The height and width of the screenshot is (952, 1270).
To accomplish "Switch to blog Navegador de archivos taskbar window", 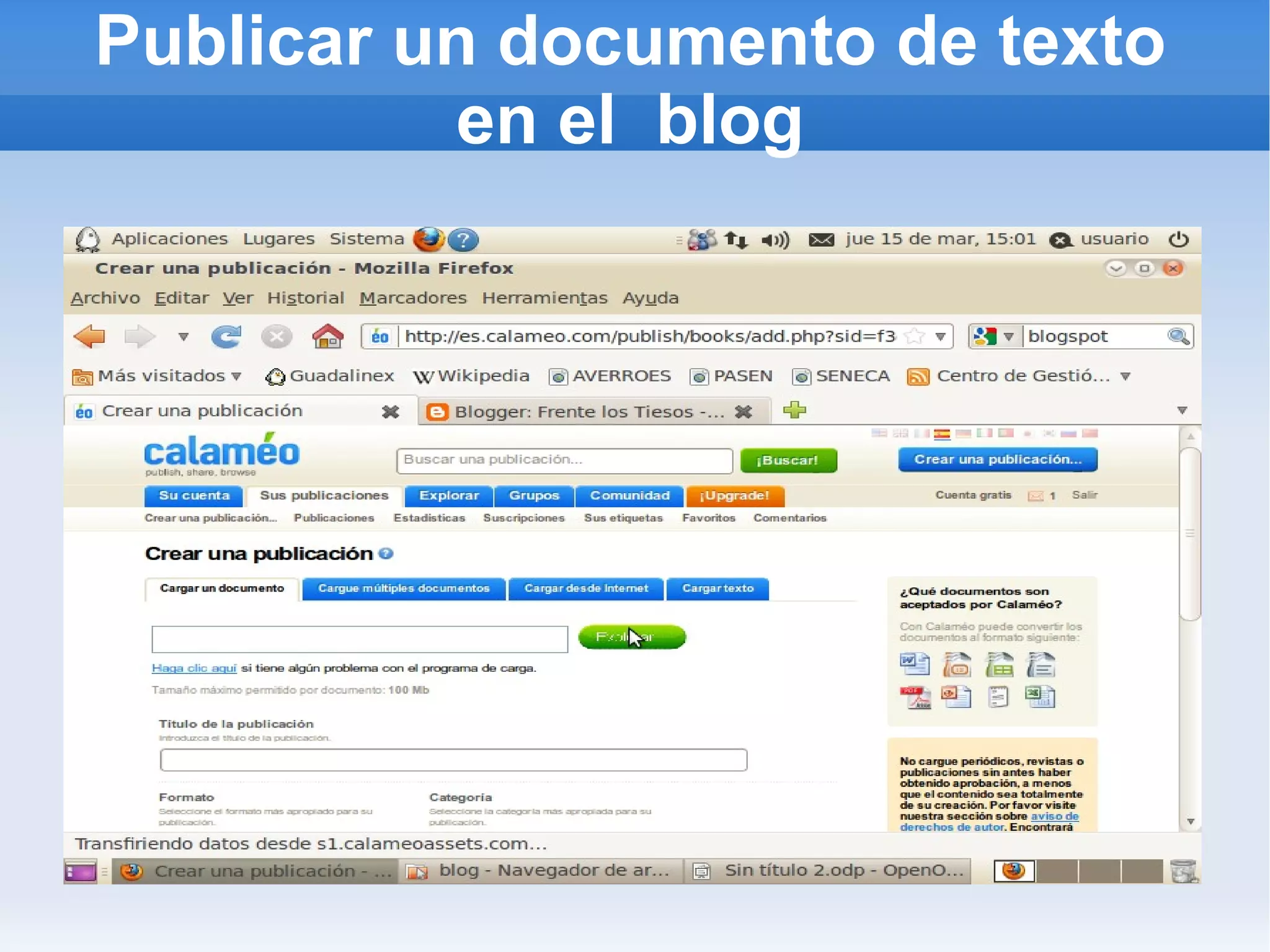I will pos(539,871).
